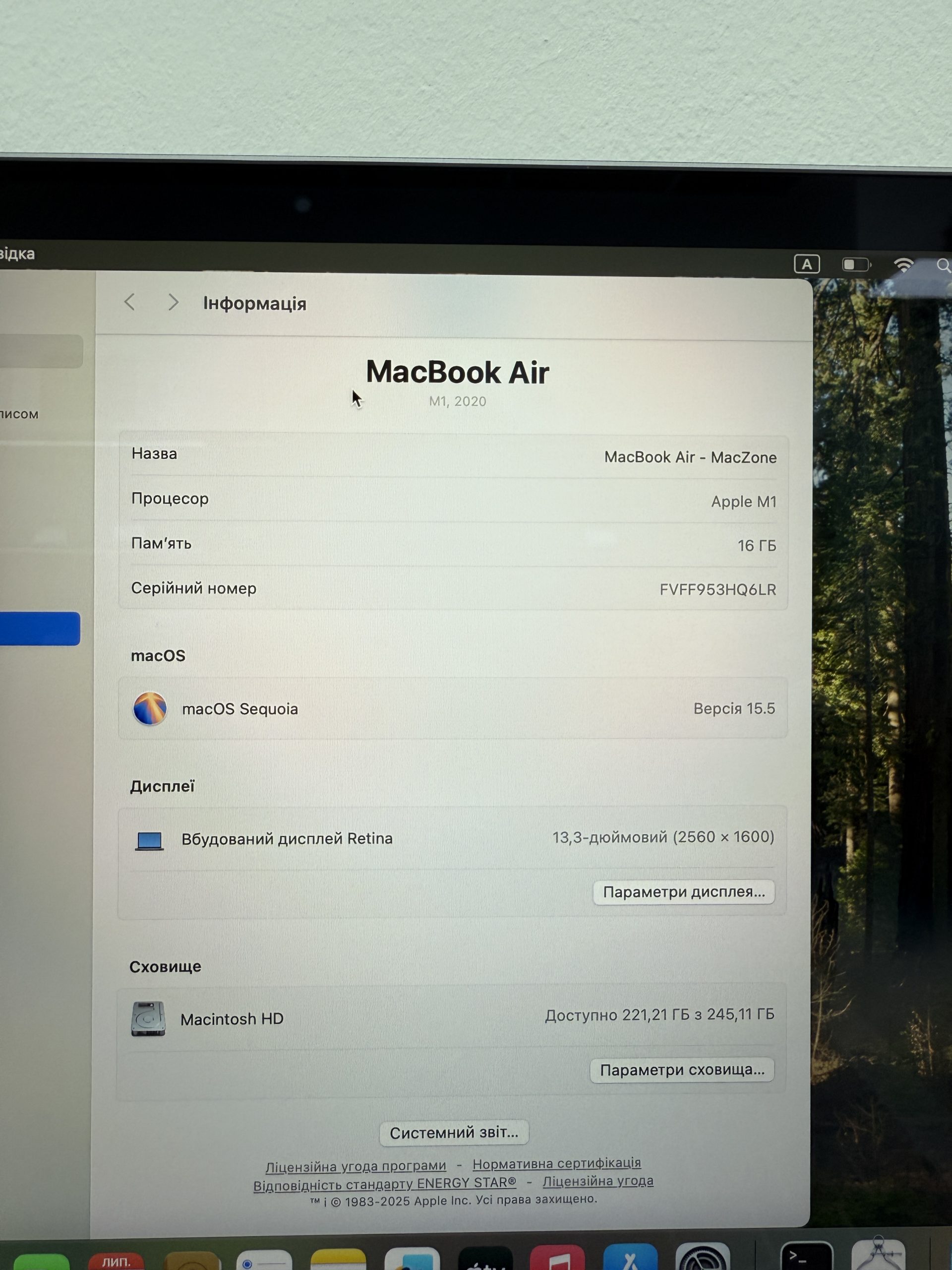Viewport: 952px width, 1270px height.
Task: Click the sidebar search field
Action: click(41, 351)
